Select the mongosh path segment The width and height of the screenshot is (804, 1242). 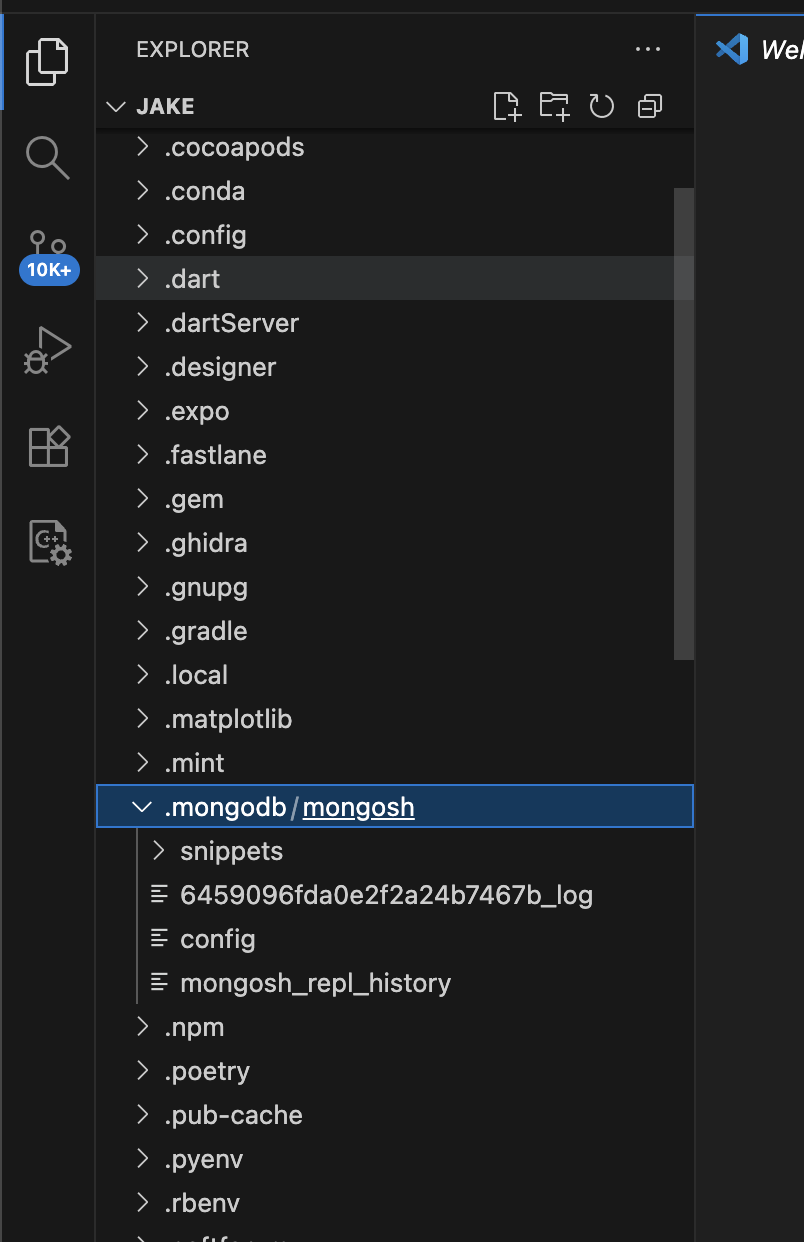(358, 807)
